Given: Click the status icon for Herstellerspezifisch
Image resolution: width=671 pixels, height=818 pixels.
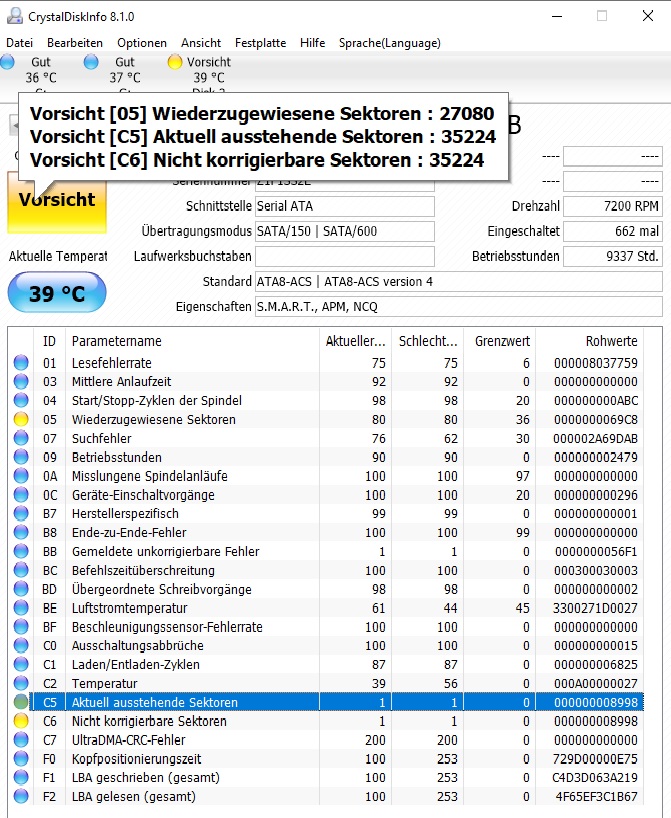Looking at the screenshot, I should click(x=21, y=513).
